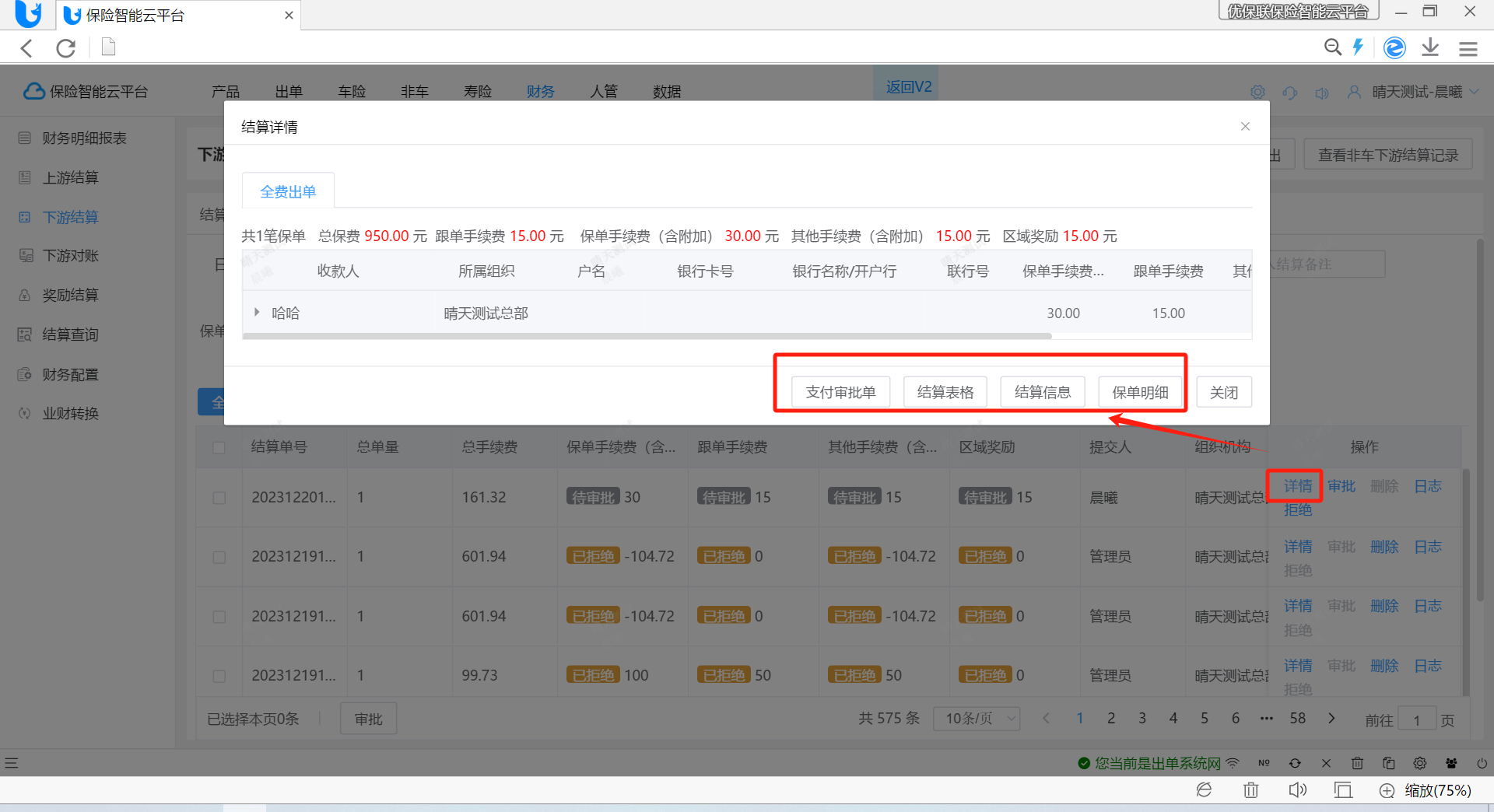
Task: Check the row with total fee 161.32
Action: coord(219,498)
